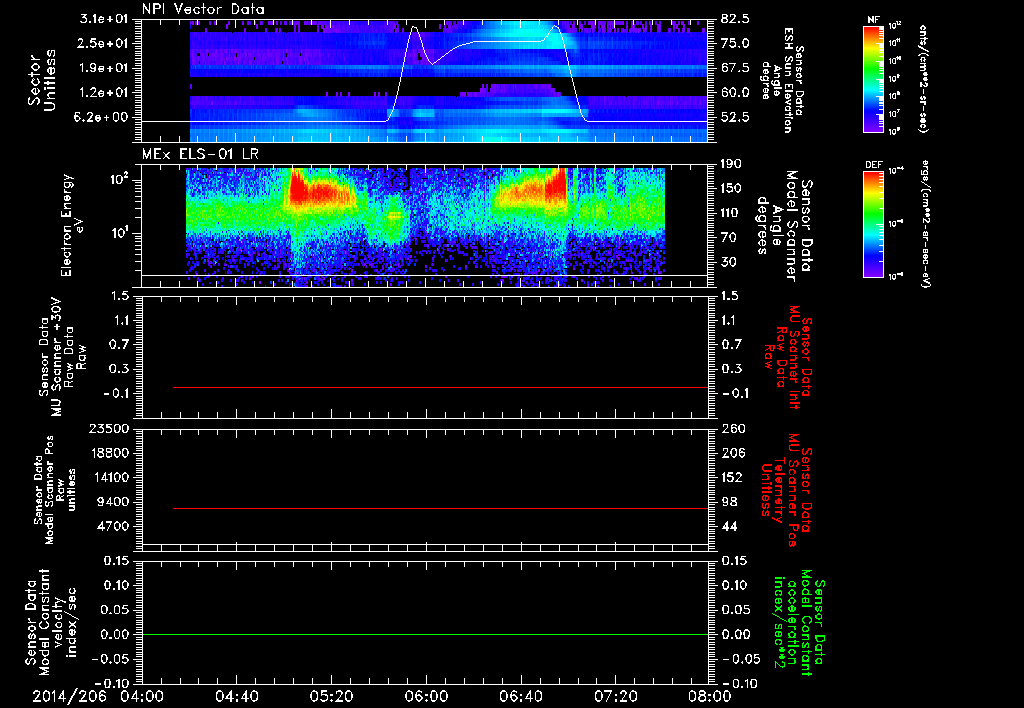Click the '190' Scanner Angle tick
The width and height of the screenshot is (1024, 708).
tap(733, 164)
